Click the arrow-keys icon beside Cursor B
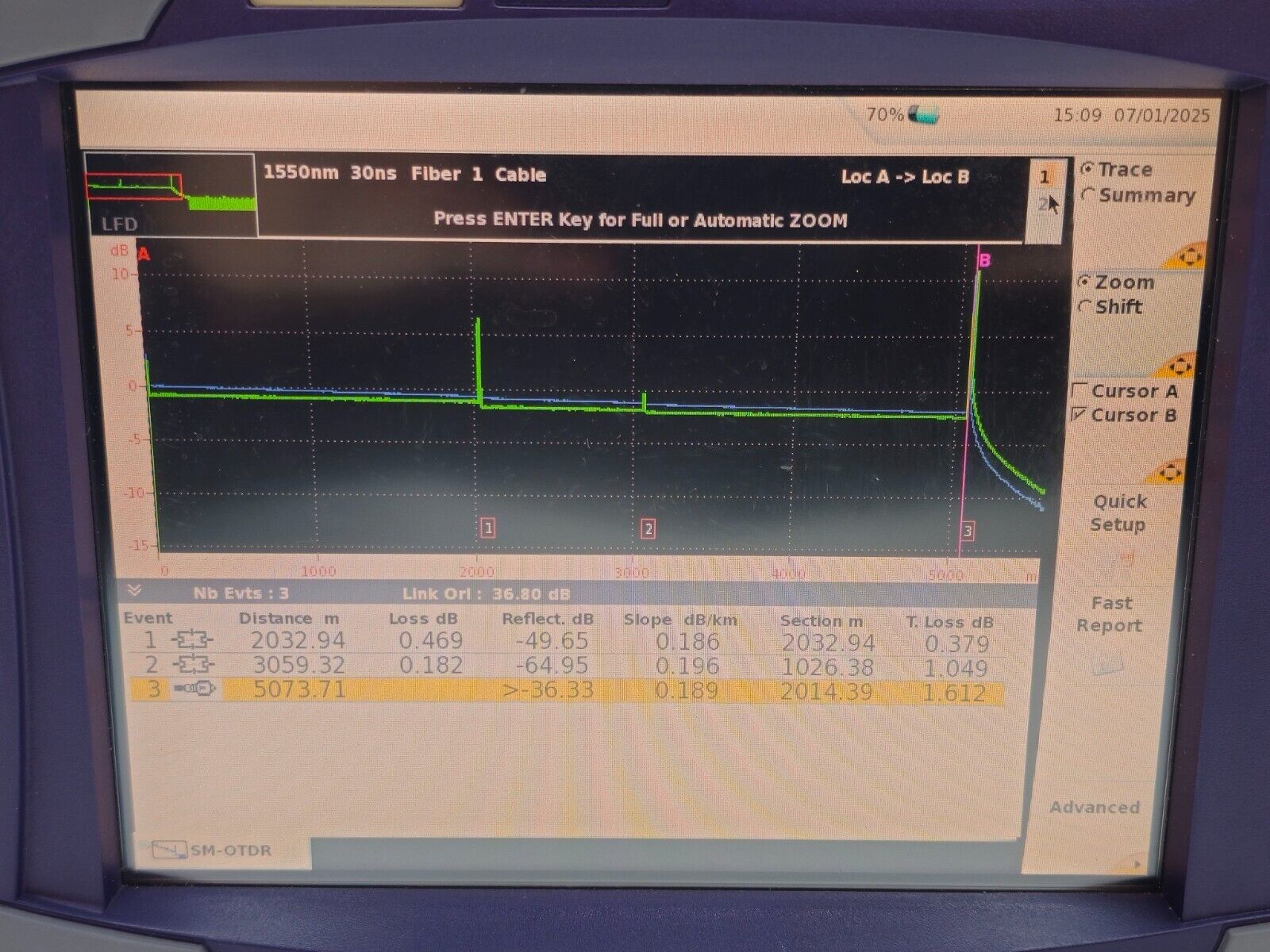The width and height of the screenshot is (1270, 952). 1169,473
